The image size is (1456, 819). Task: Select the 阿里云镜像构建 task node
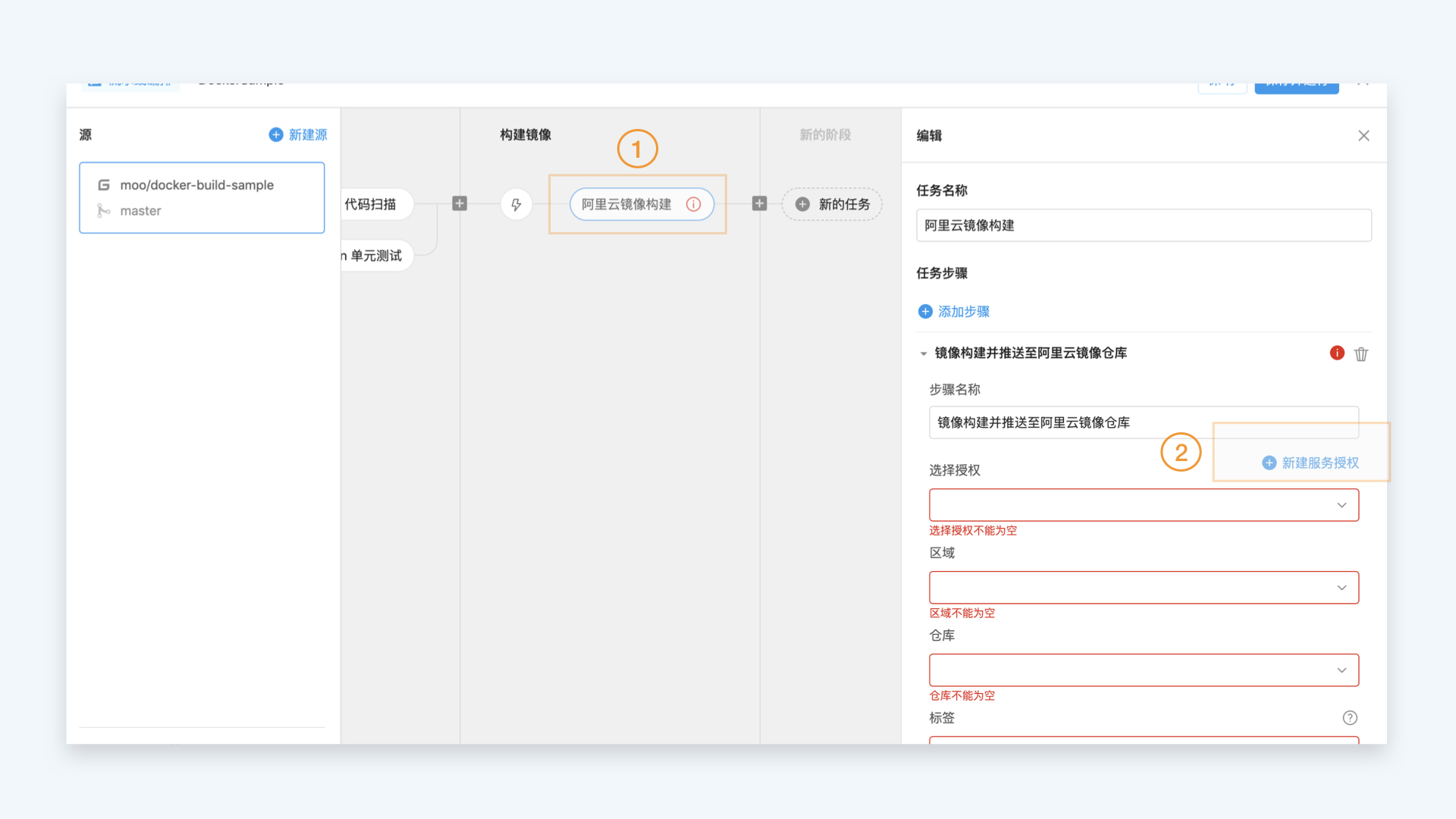642,204
